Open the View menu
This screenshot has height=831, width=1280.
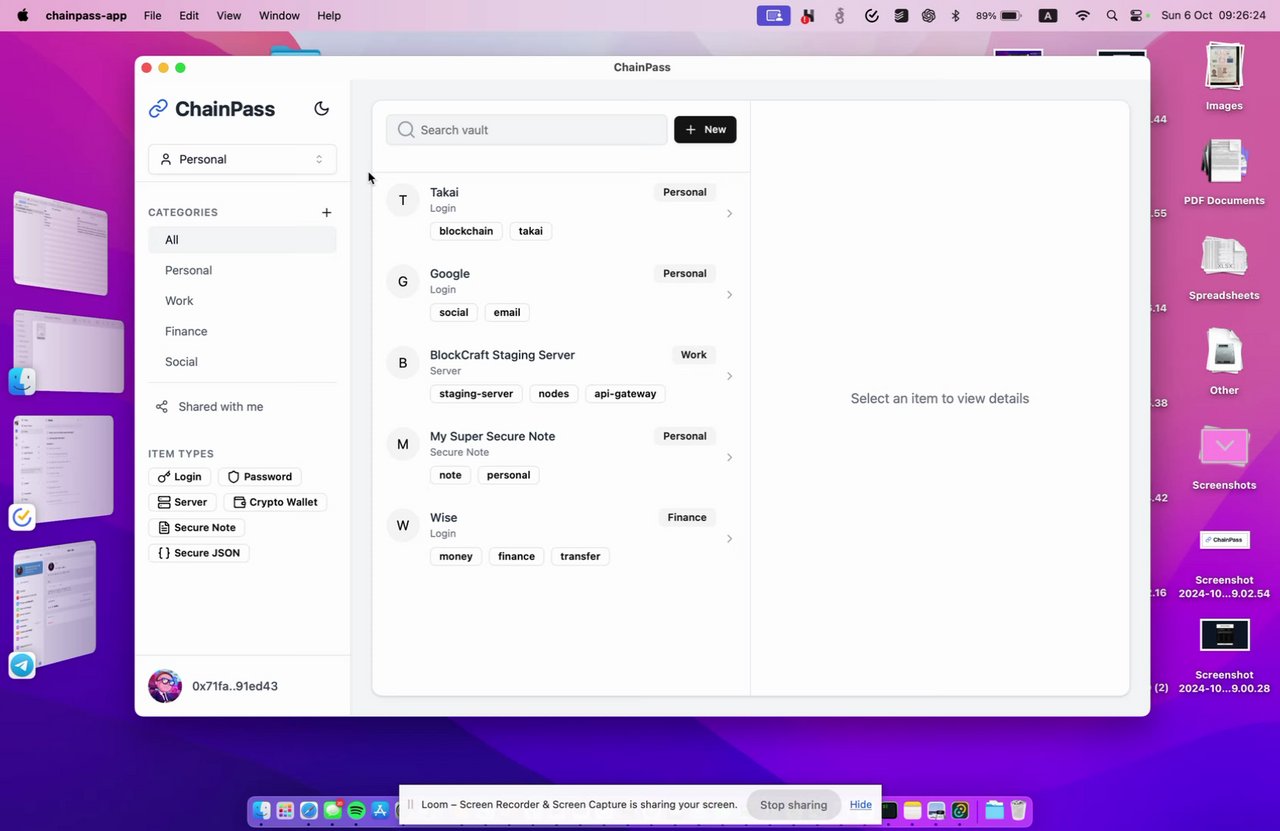click(x=229, y=16)
